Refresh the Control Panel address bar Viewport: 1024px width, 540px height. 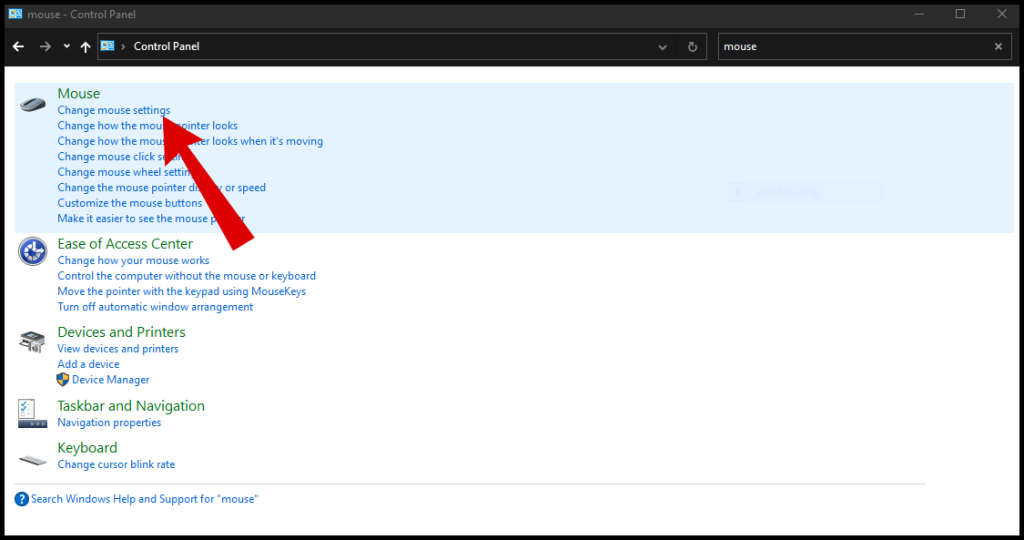point(692,47)
